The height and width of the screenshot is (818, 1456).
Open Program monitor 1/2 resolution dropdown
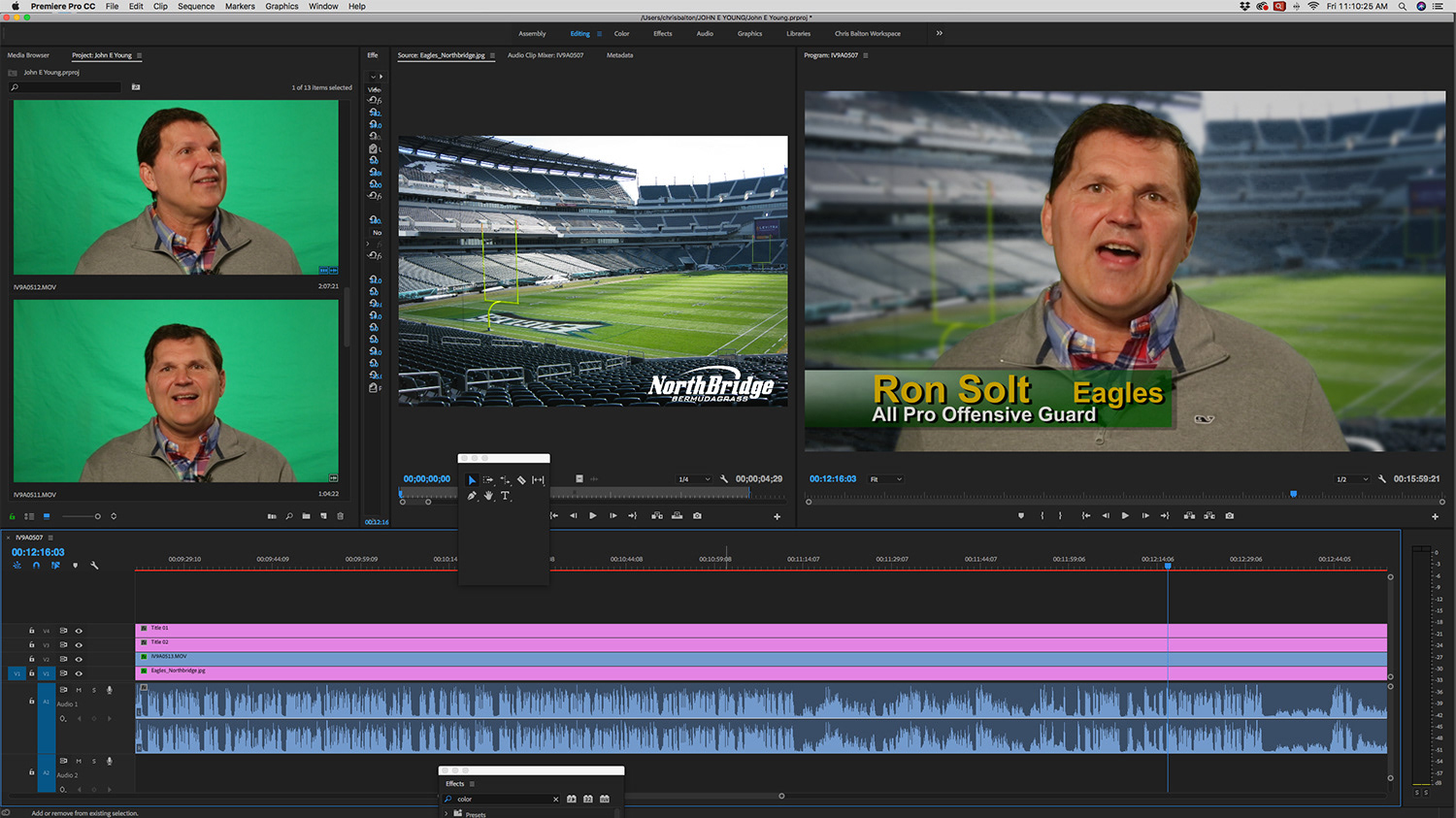[1351, 479]
